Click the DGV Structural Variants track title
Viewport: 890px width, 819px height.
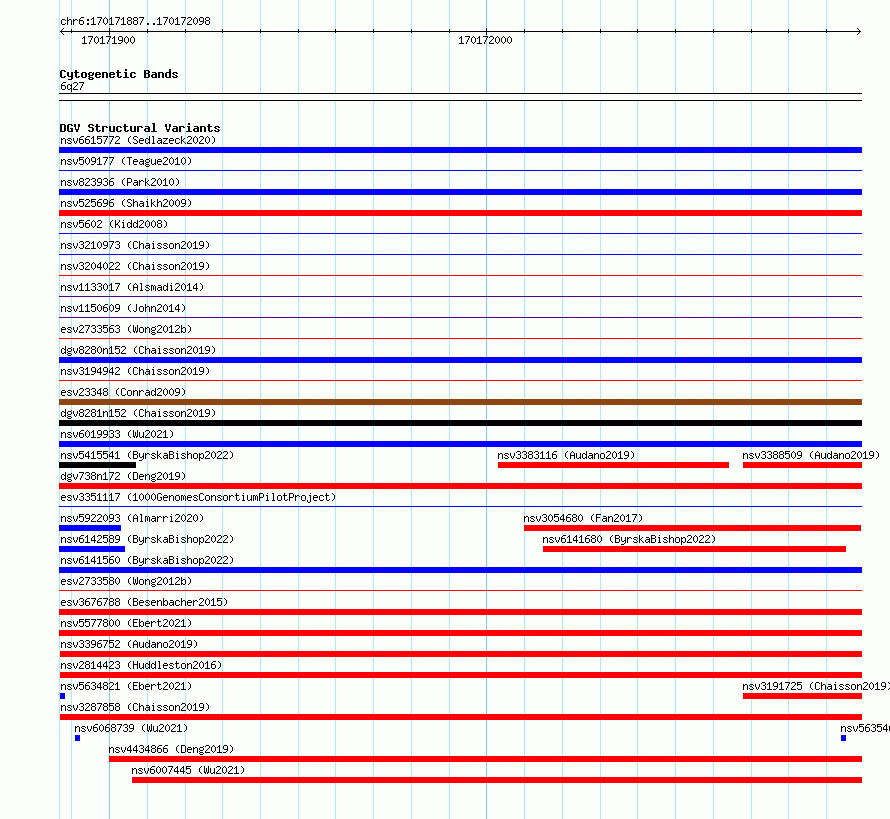tap(140, 128)
